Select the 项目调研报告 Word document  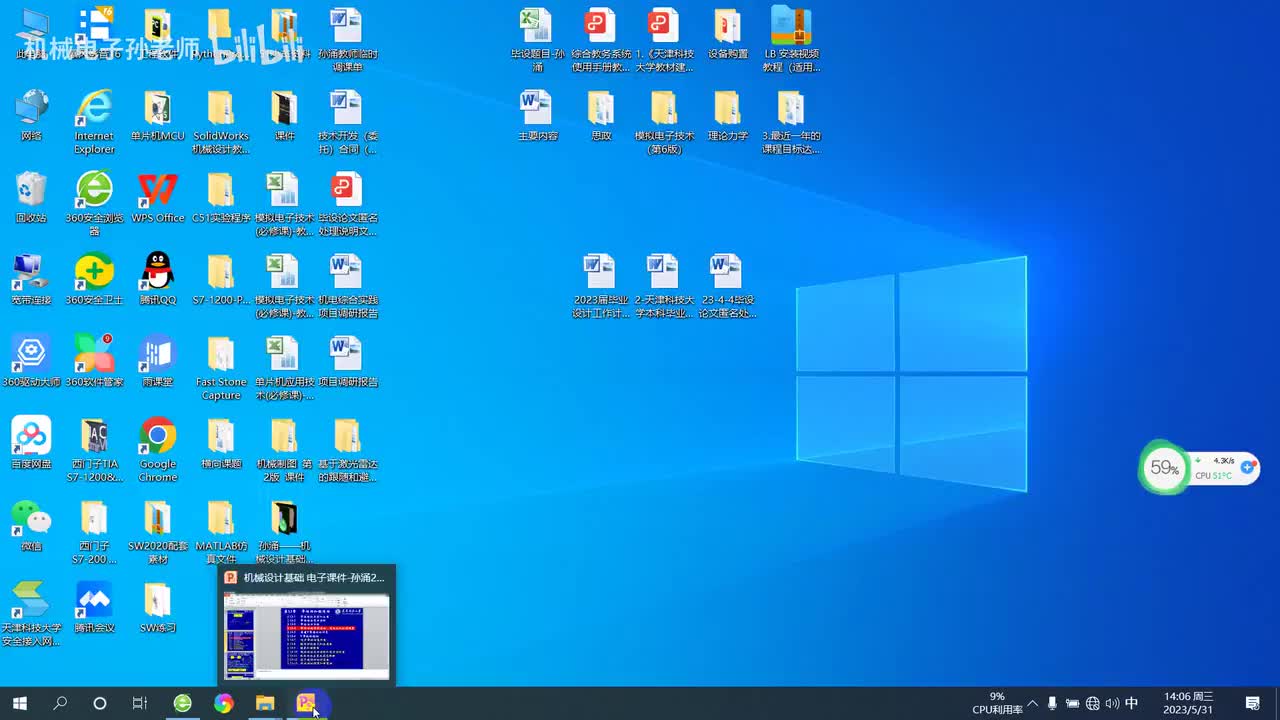pos(347,362)
